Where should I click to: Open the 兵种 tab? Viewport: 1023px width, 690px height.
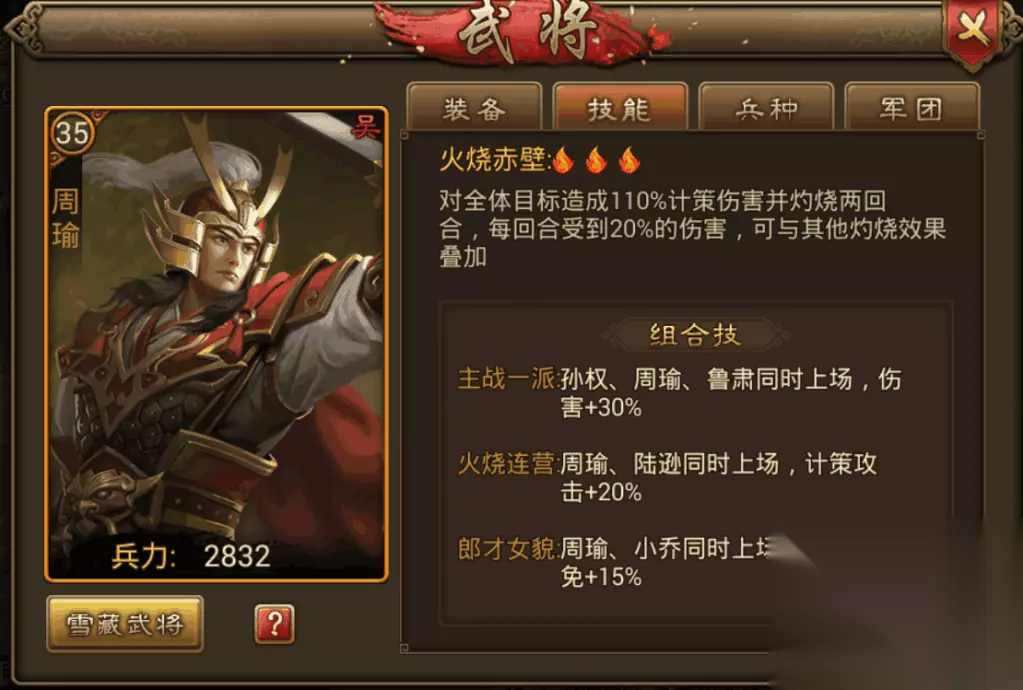(766, 108)
